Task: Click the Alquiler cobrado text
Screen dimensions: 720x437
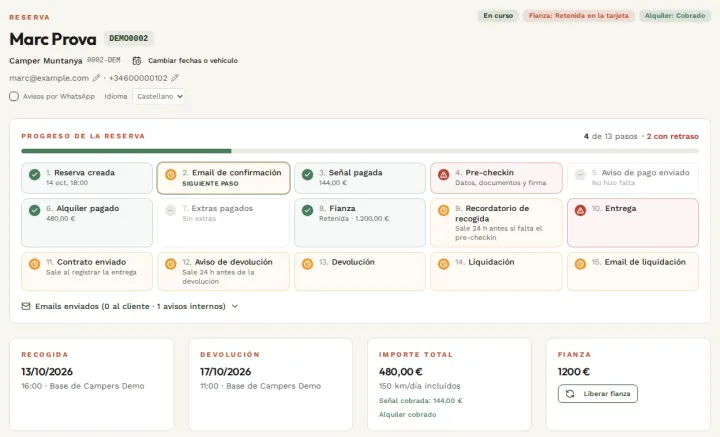Action: 407,415
